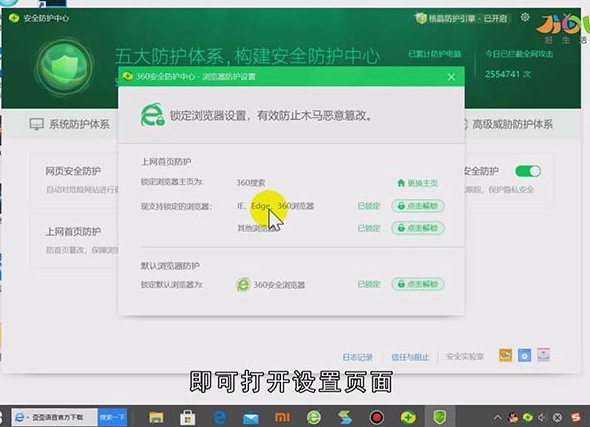Click 点击解锁 for the 其他浏览器 row
Screen dimensions: 590x427
pos(418,228)
